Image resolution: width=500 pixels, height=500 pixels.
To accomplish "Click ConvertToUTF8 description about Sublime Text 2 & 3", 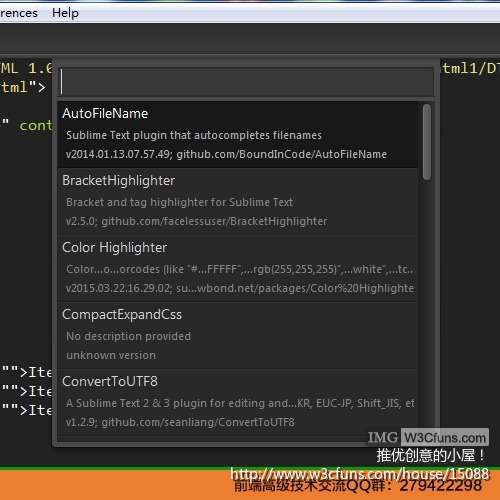I will 240,403.
